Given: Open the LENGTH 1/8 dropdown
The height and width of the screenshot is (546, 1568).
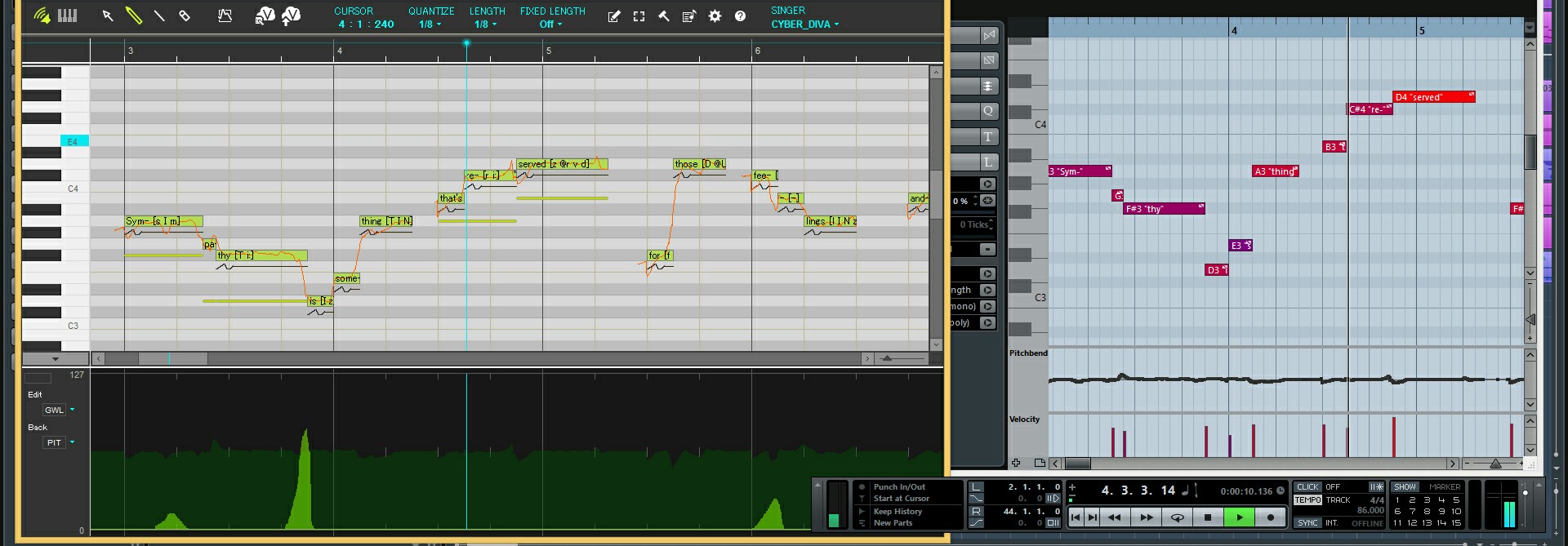Looking at the screenshot, I should [x=486, y=24].
